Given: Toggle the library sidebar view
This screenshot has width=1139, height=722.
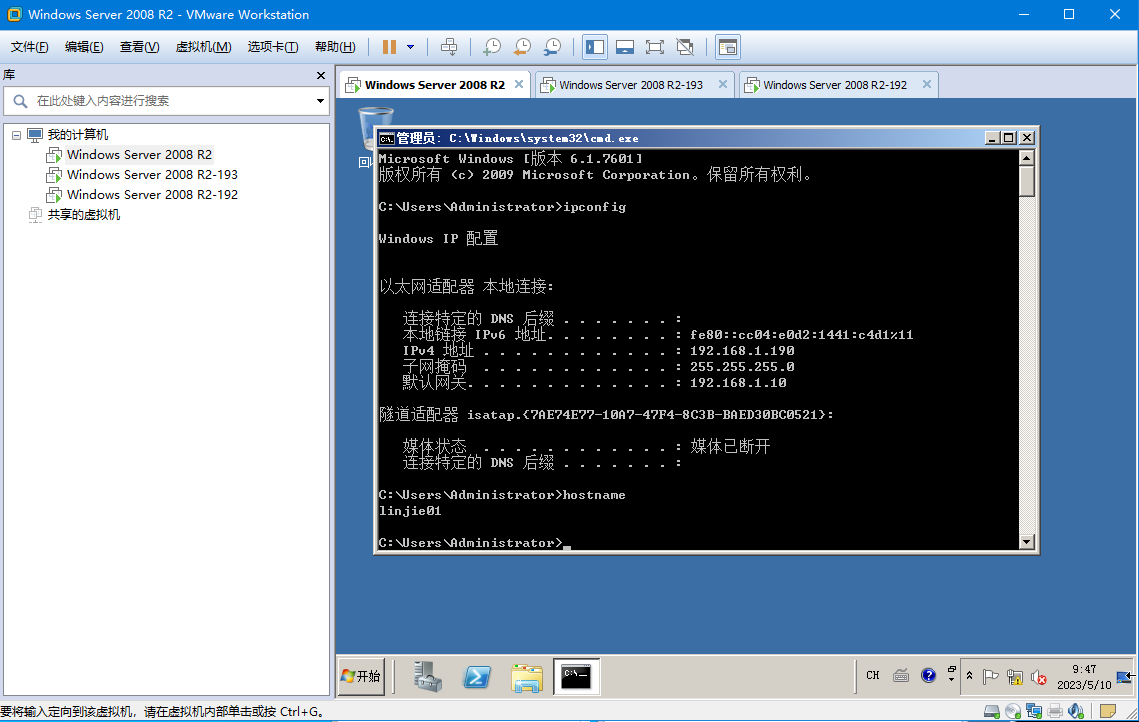Looking at the screenshot, I should (595, 47).
